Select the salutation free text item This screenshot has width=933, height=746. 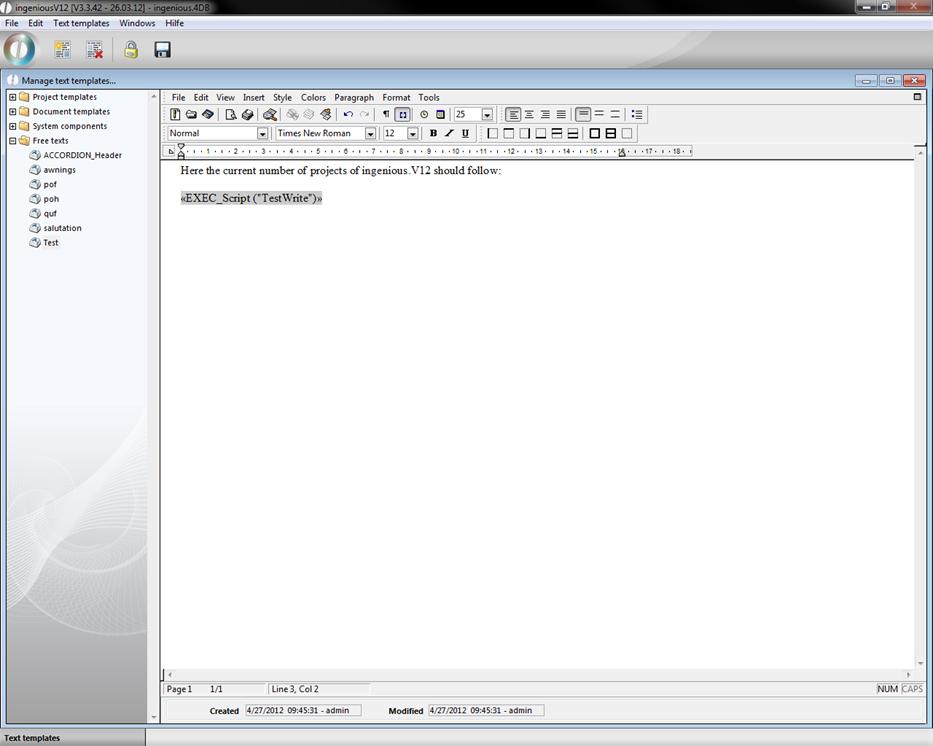[x=62, y=228]
